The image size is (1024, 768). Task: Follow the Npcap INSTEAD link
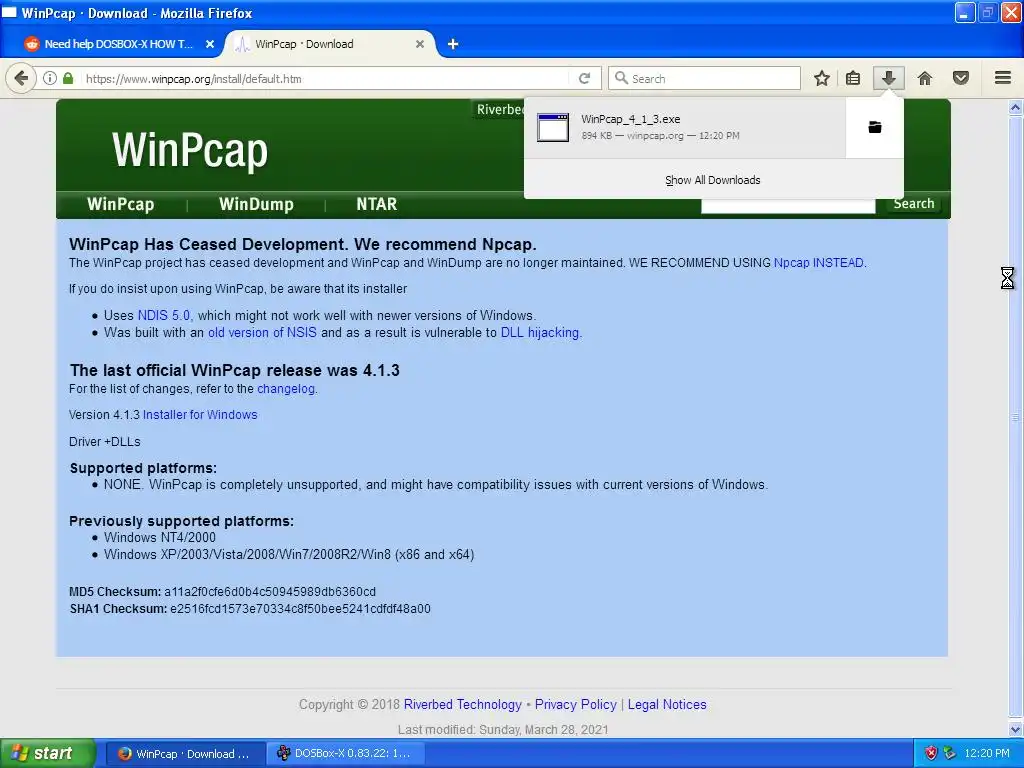819,263
